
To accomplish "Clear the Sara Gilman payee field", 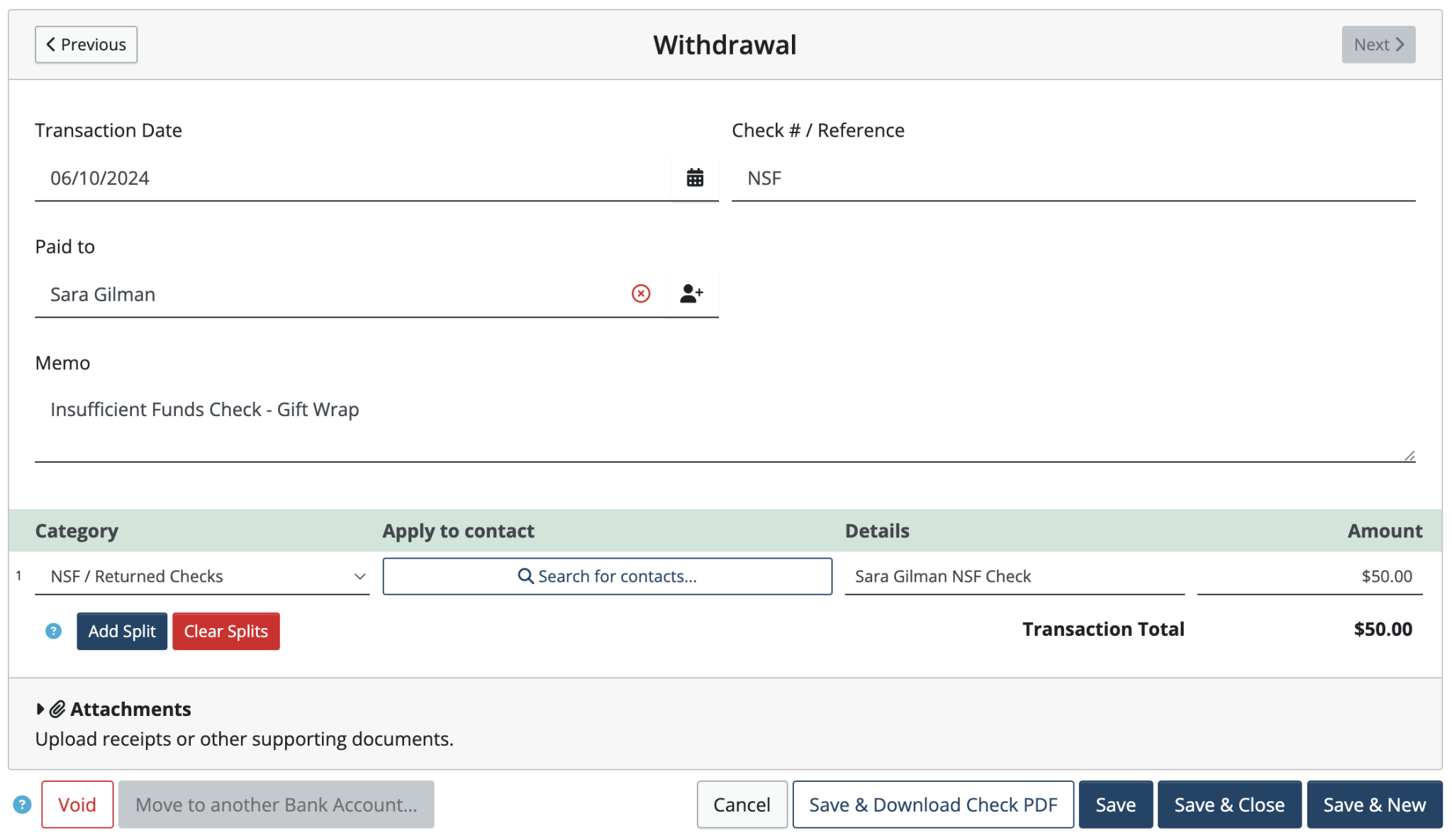I will 641,293.
